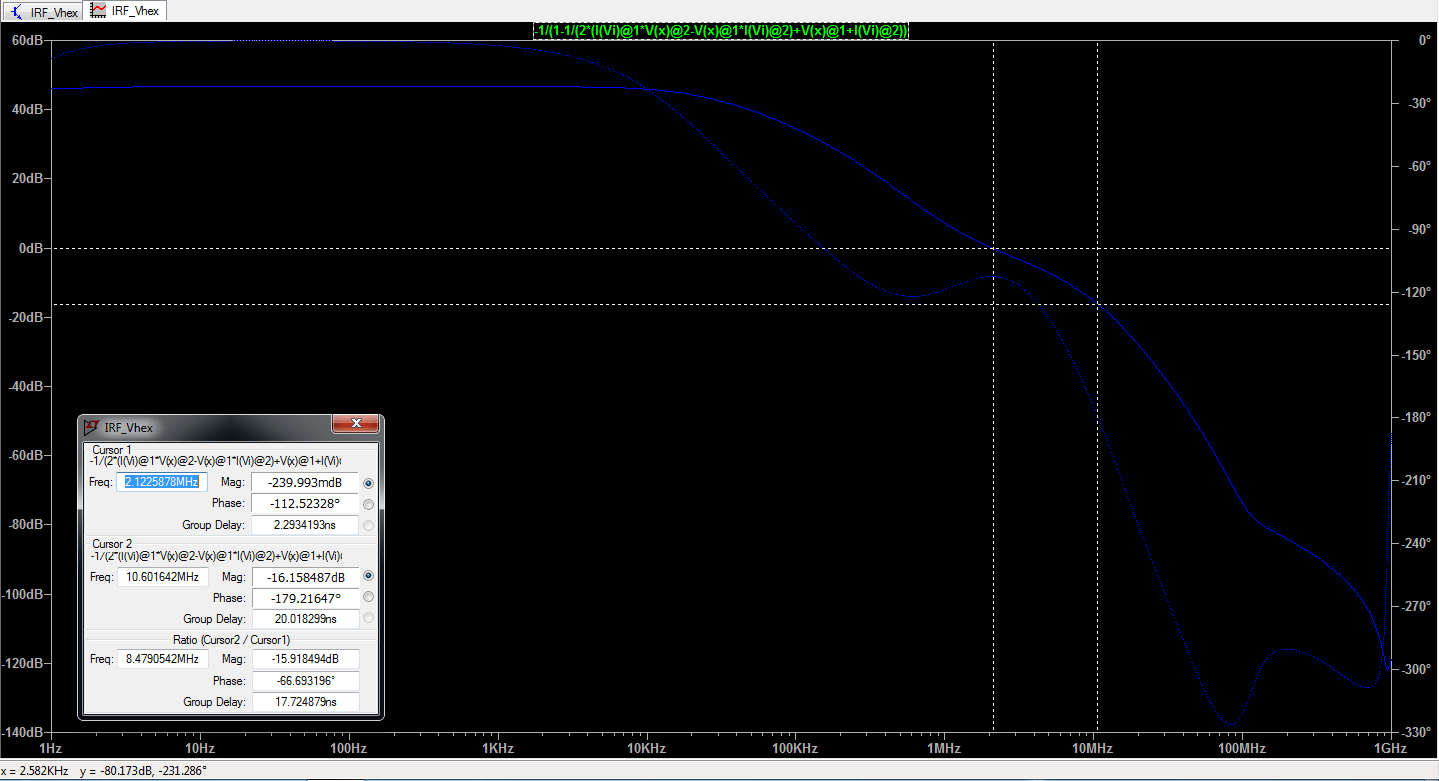
Task: Select the IRF_Vhex waveform plot tab
Action: 126,10
